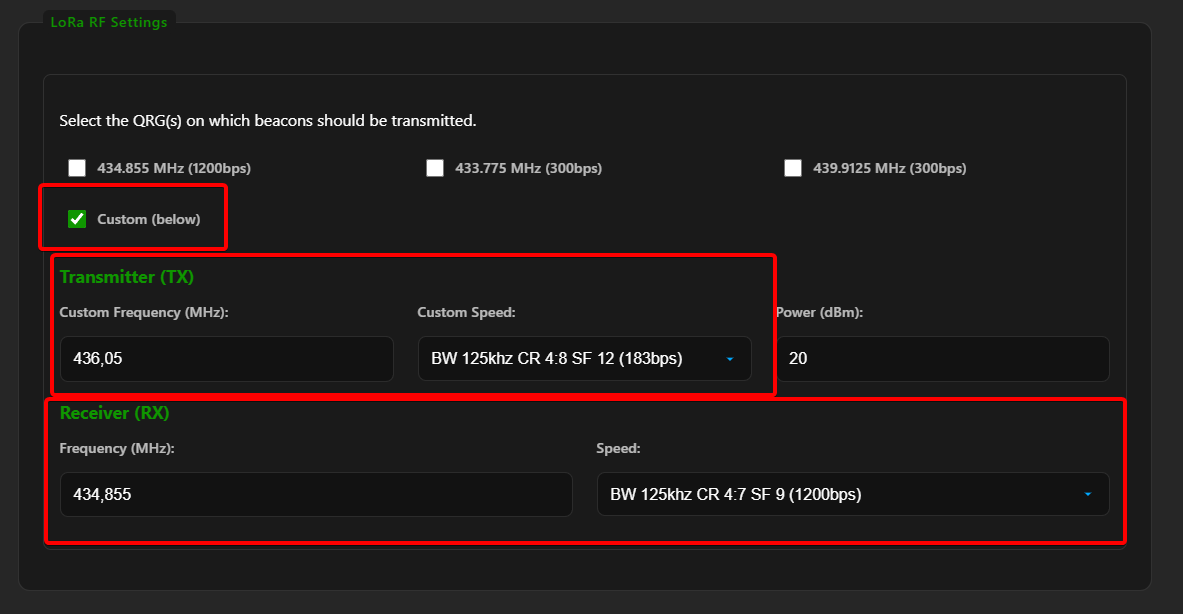1183x614 pixels.
Task: Uncheck the green Custom (below) checkbox
Action: (x=77, y=219)
